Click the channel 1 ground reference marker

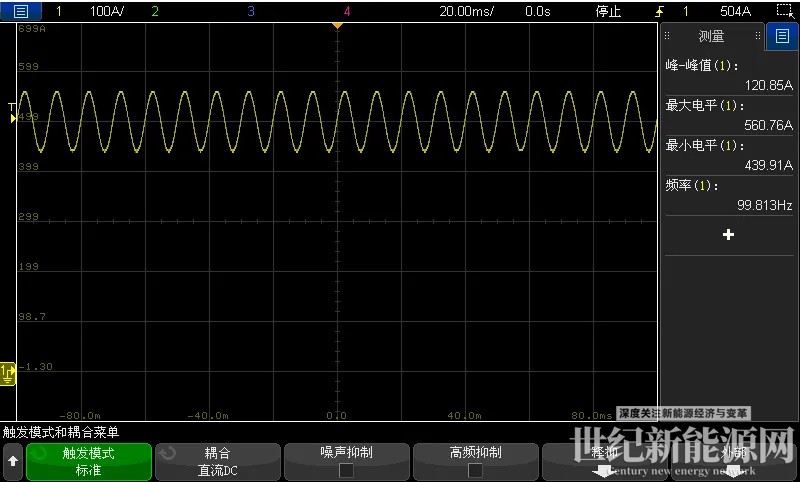[8, 372]
